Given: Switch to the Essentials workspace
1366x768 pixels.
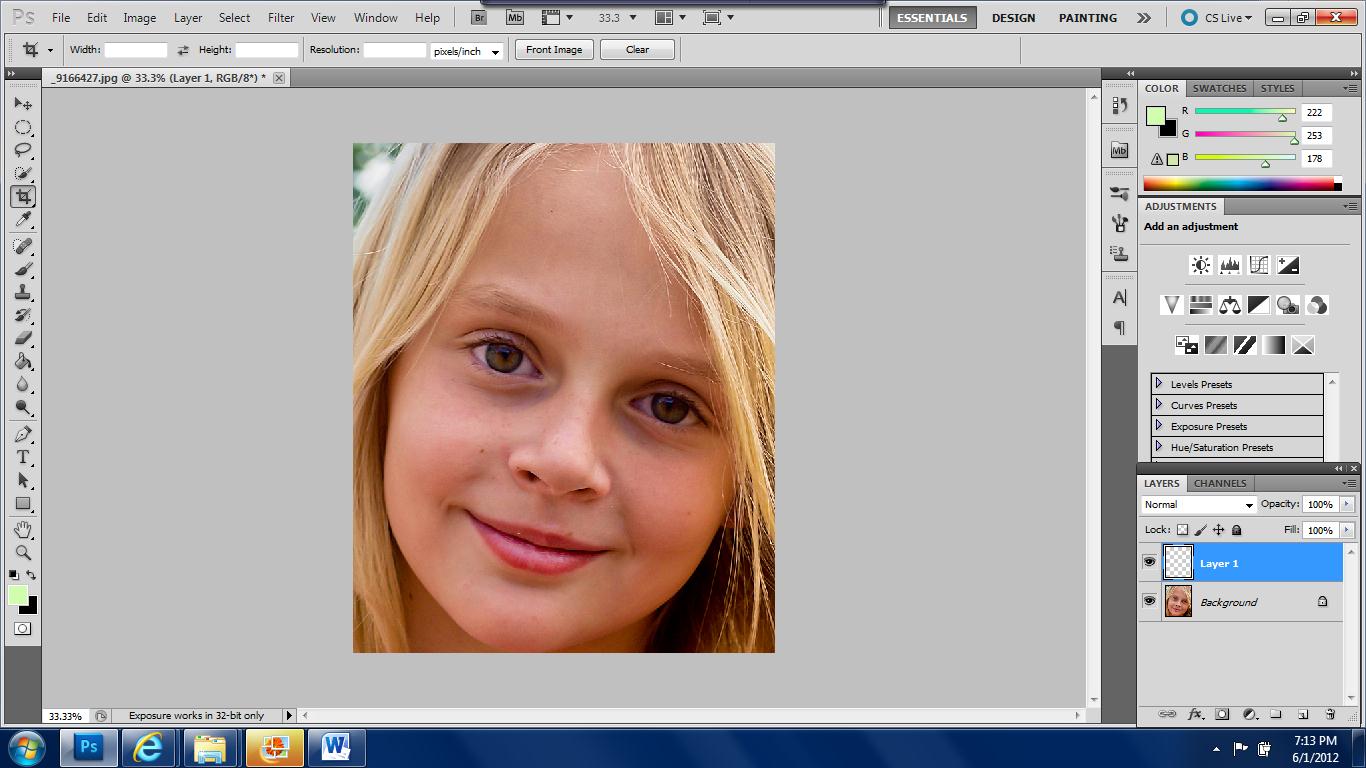Looking at the screenshot, I should click(x=932, y=18).
